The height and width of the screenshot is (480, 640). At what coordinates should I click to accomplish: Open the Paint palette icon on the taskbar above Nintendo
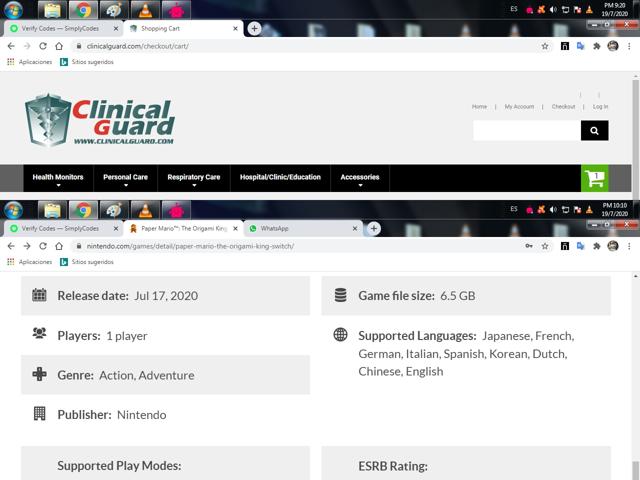[x=114, y=210]
